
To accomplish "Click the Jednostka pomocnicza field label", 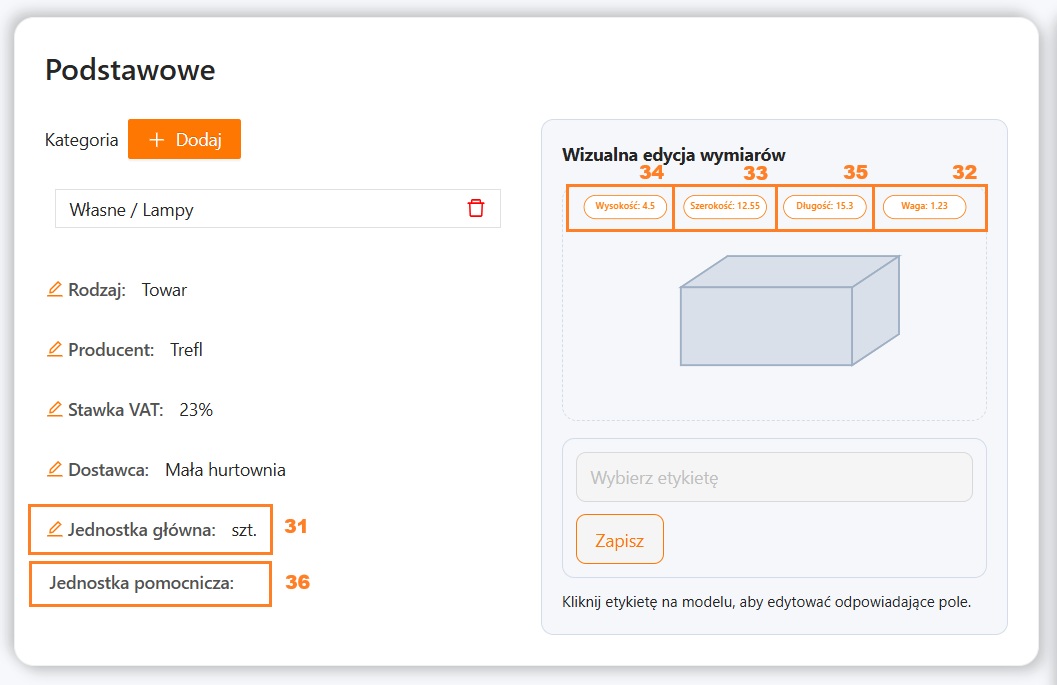I will pos(141,583).
